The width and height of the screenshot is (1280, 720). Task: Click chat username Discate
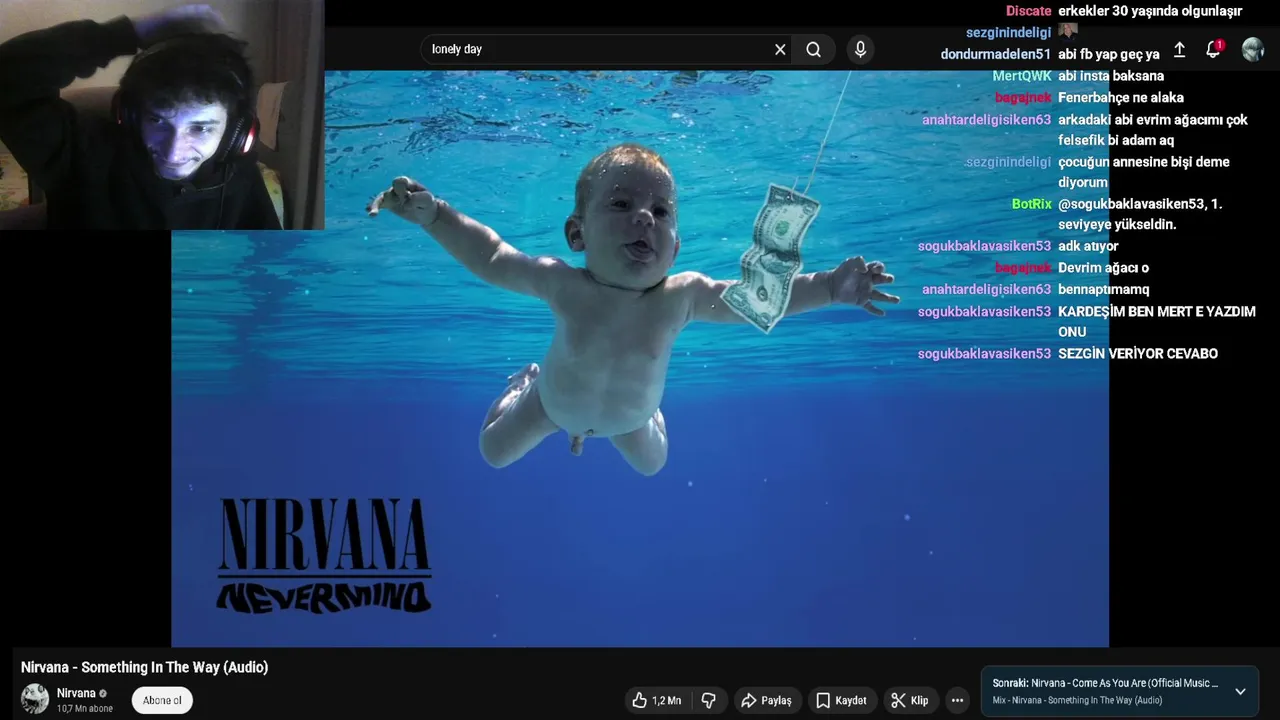point(1028,11)
